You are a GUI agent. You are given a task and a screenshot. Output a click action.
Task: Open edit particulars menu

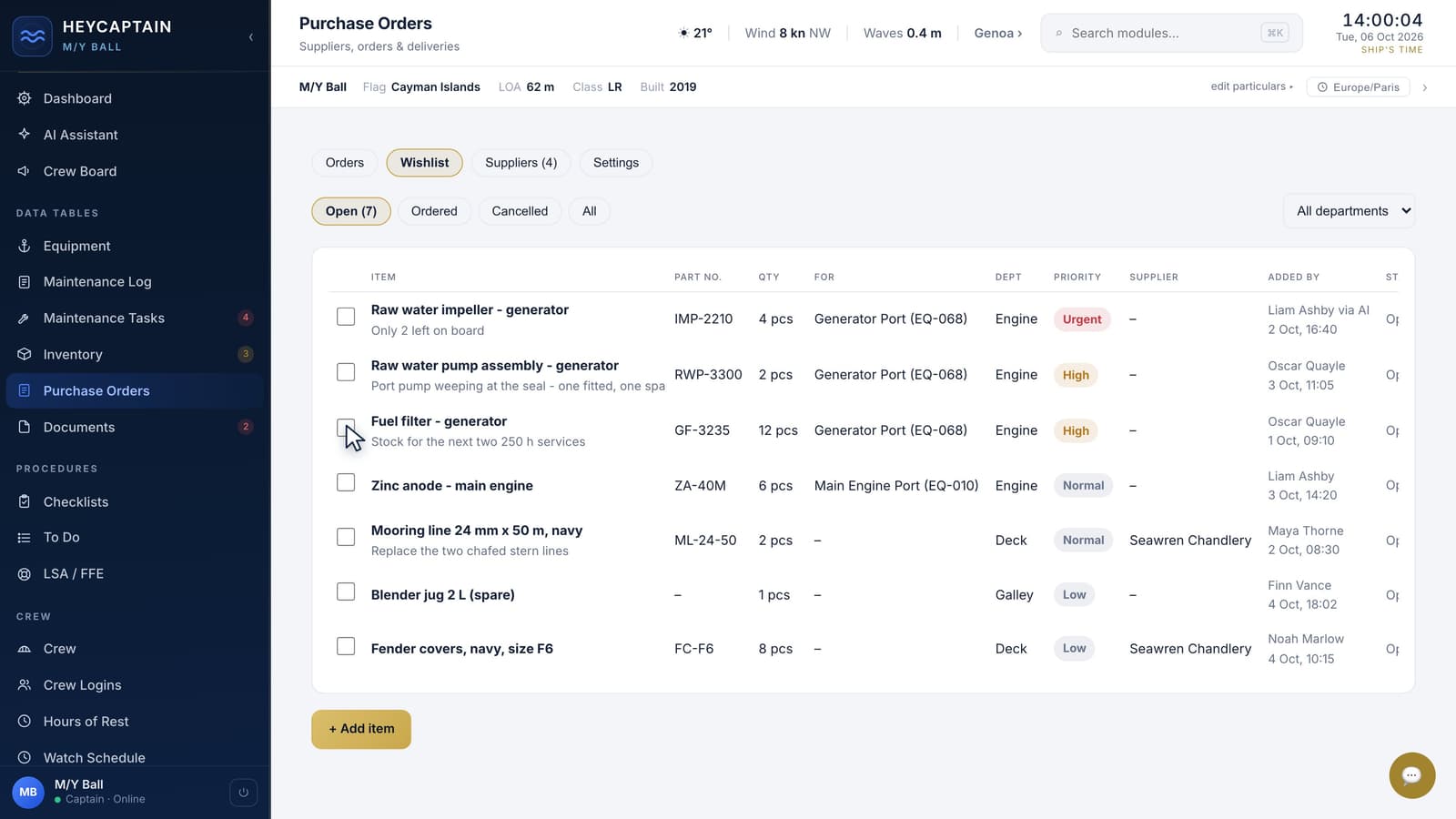pyautogui.click(x=1251, y=86)
